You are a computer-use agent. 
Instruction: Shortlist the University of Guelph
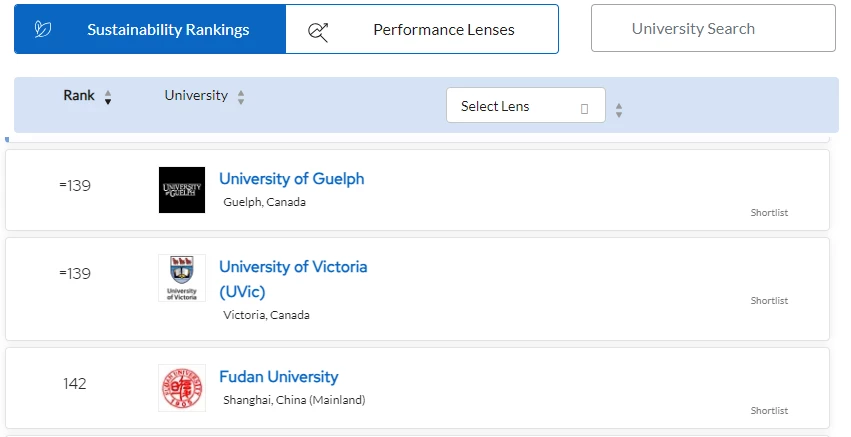click(769, 213)
